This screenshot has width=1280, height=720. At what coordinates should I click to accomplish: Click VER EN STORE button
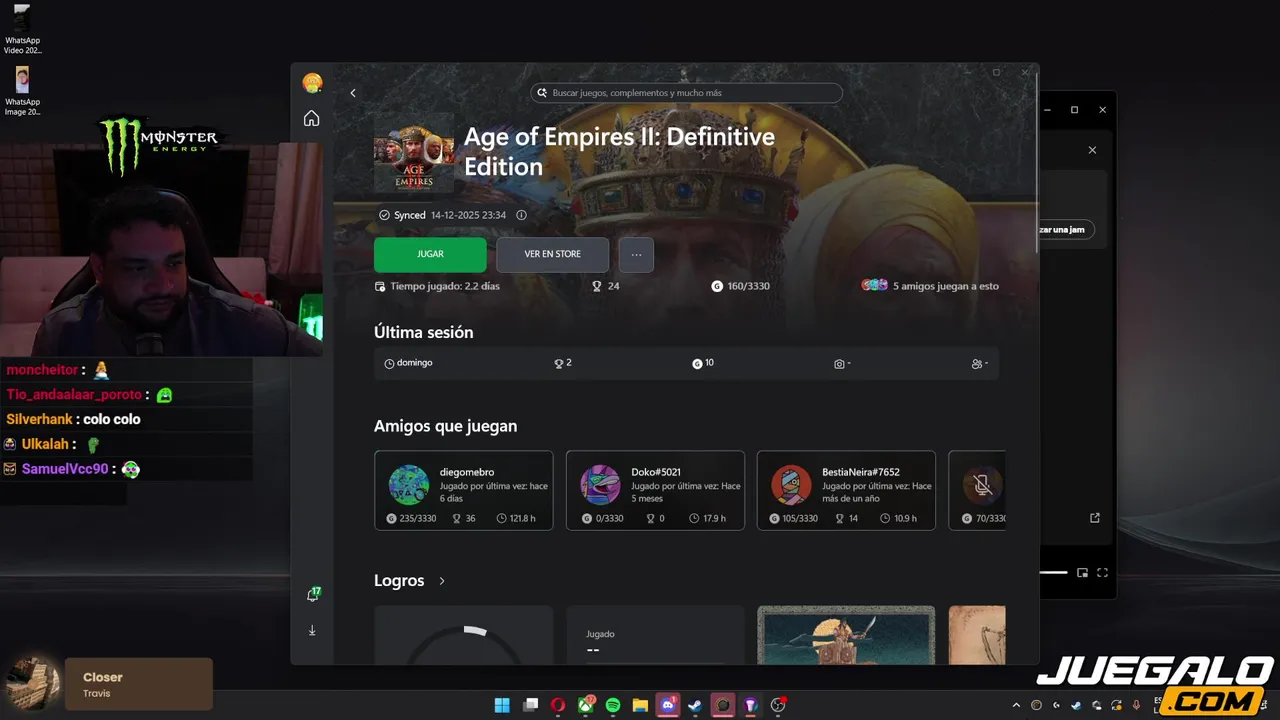pyautogui.click(x=552, y=254)
